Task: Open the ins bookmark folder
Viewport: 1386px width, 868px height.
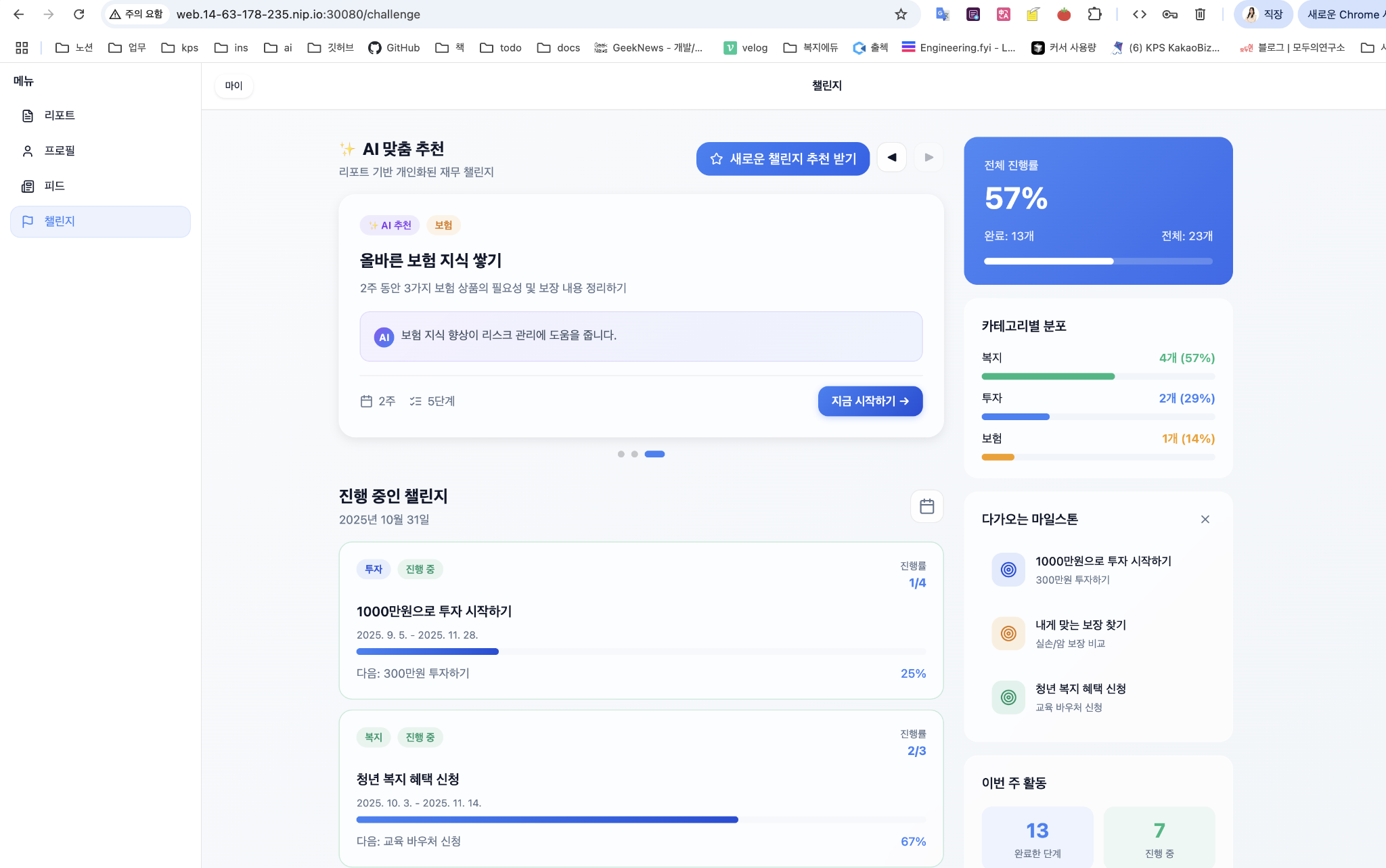Action: [231, 47]
